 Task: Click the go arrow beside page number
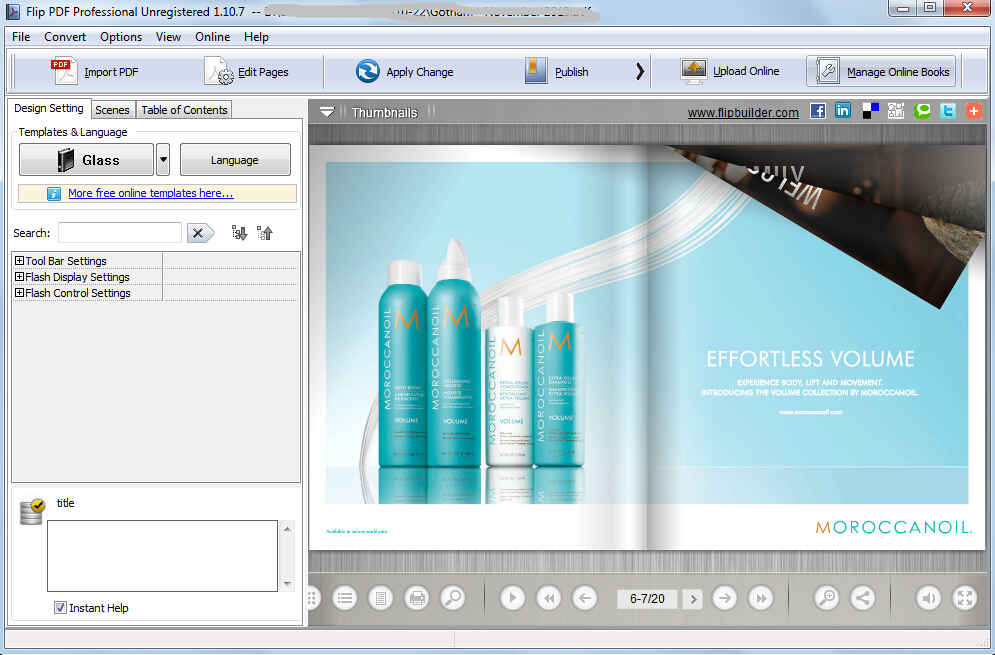click(x=693, y=599)
